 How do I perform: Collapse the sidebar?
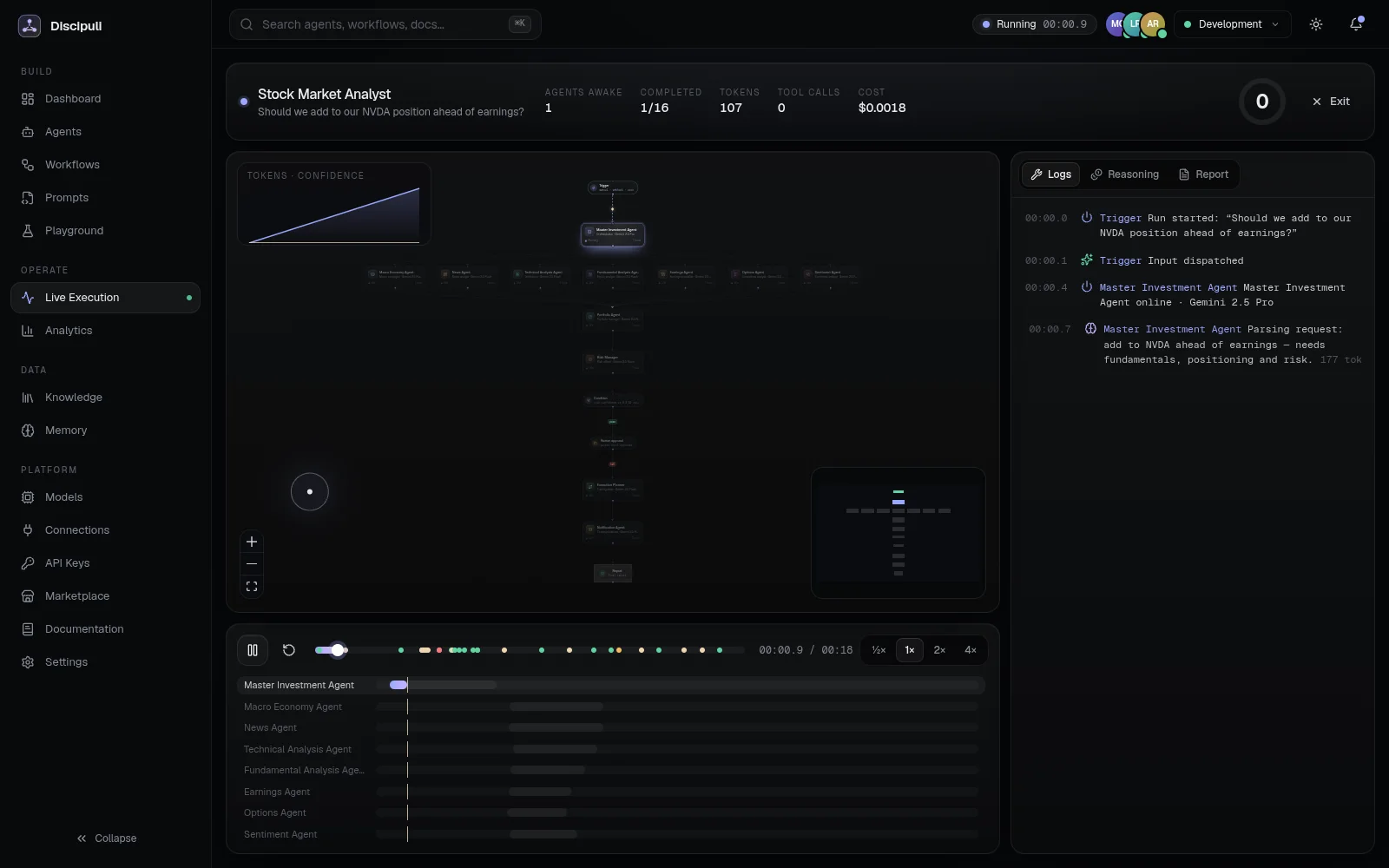[106, 838]
